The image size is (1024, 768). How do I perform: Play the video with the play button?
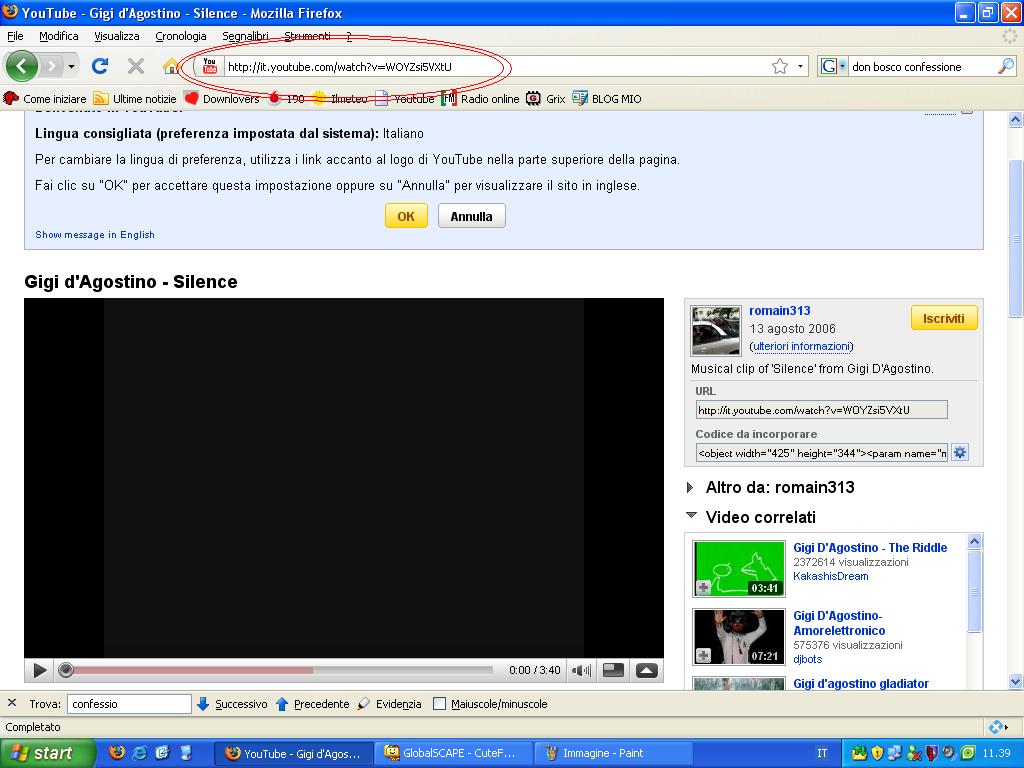[x=40, y=670]
